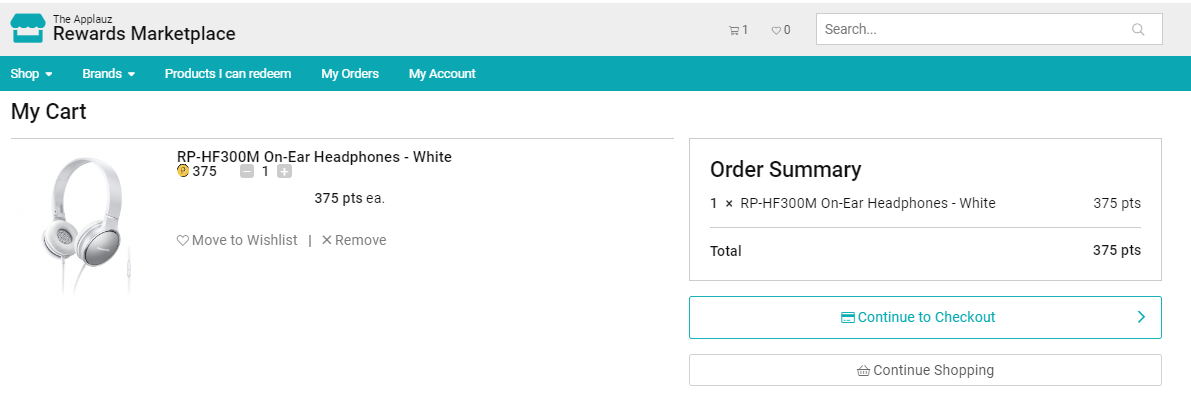Screen dimensions: 1191x403
Task: Click the arrow on Continue to Checkout
Action: click(x=1142, y=317)
